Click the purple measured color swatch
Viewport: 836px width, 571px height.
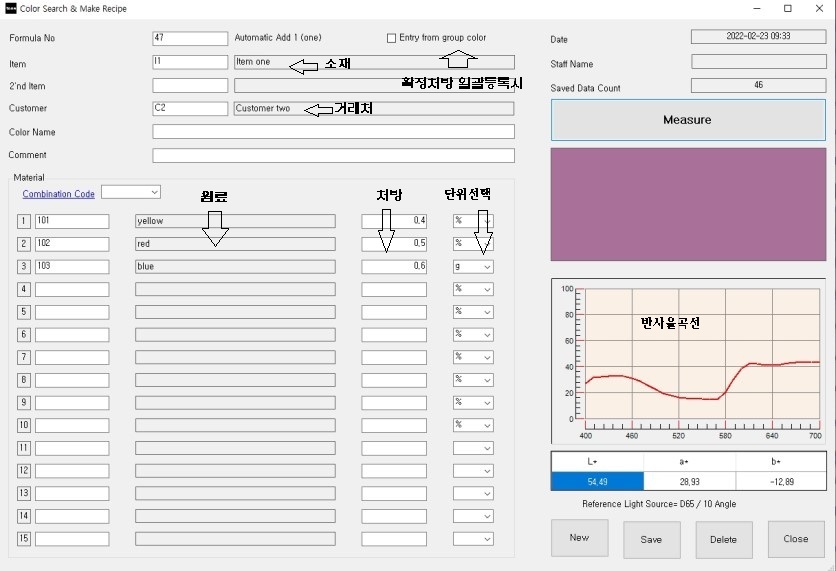(x=688, y=205)
